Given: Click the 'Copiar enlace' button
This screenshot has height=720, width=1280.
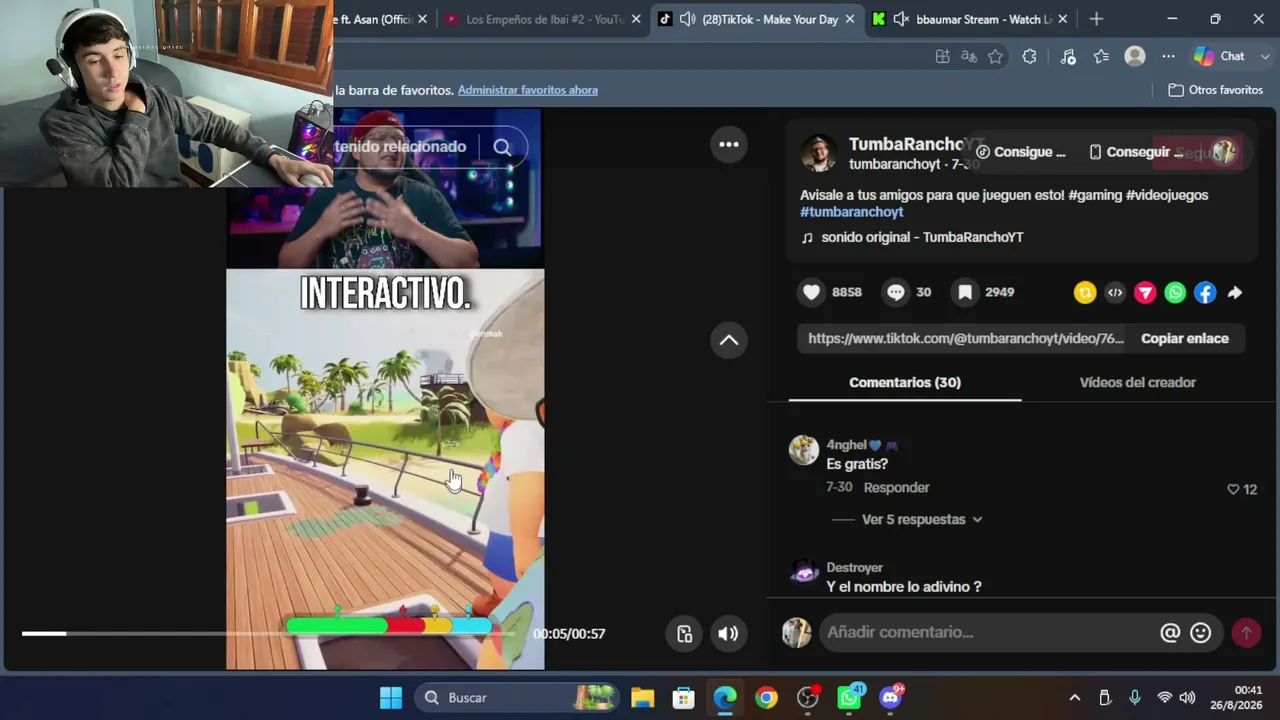Looking at the screenshot, I should (1185, 339).
